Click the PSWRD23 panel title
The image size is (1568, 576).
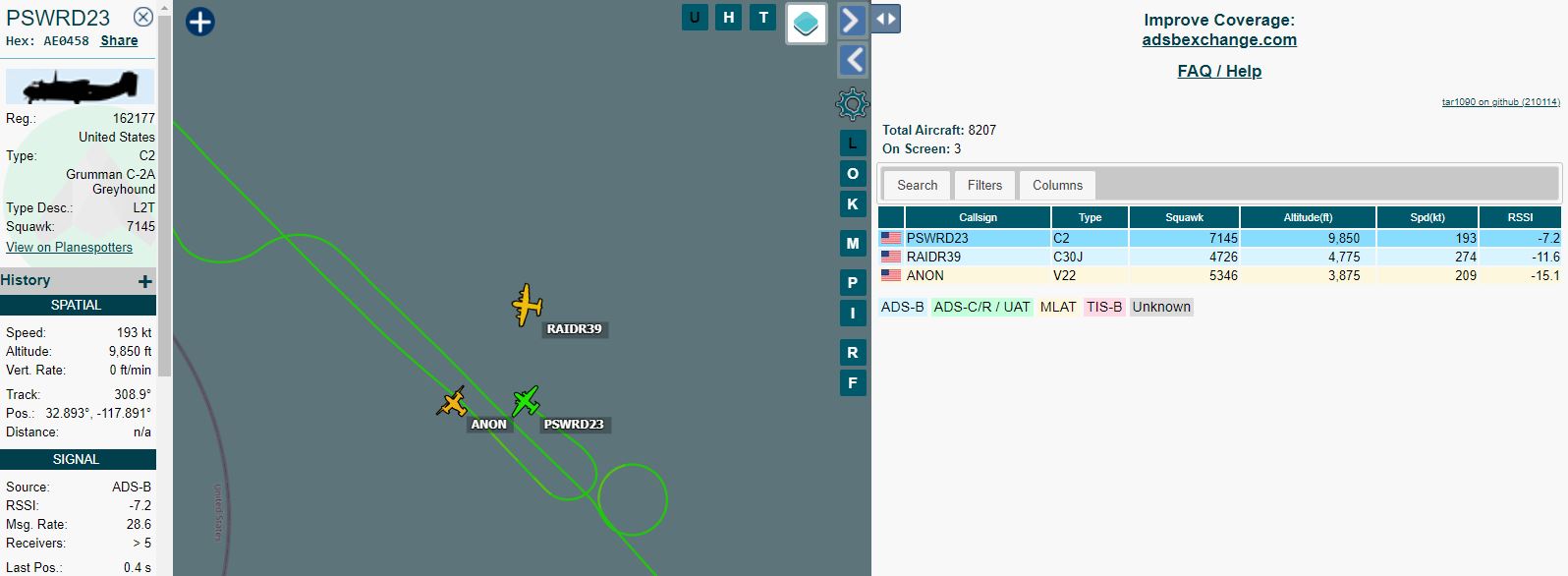point(58,18)
